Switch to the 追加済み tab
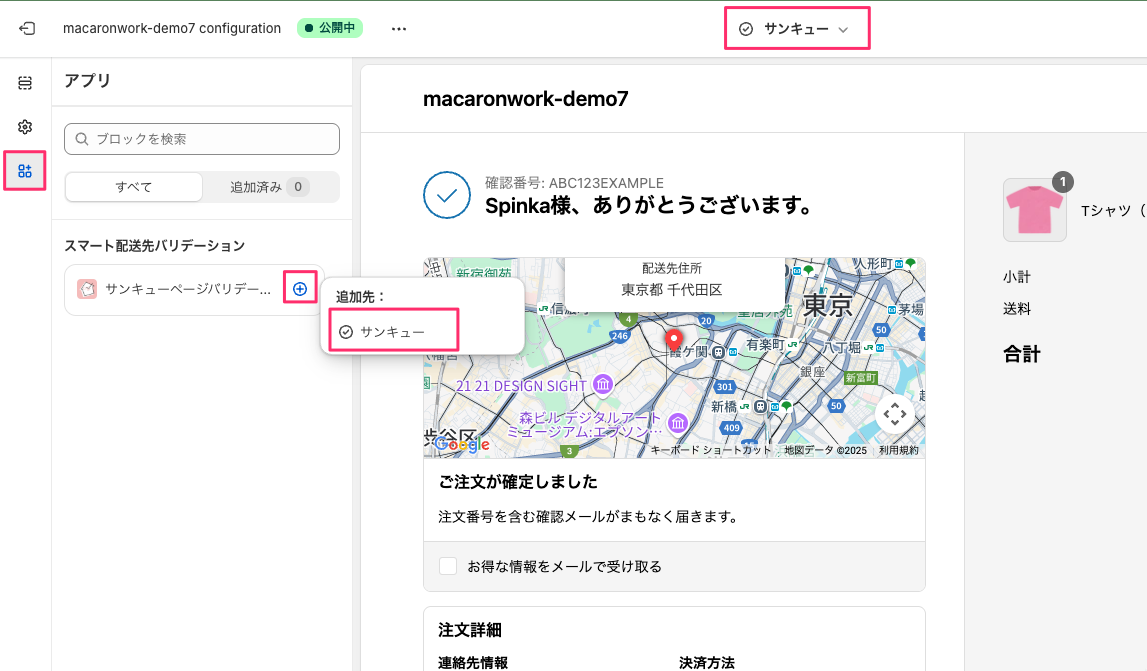 click(269, 187)
